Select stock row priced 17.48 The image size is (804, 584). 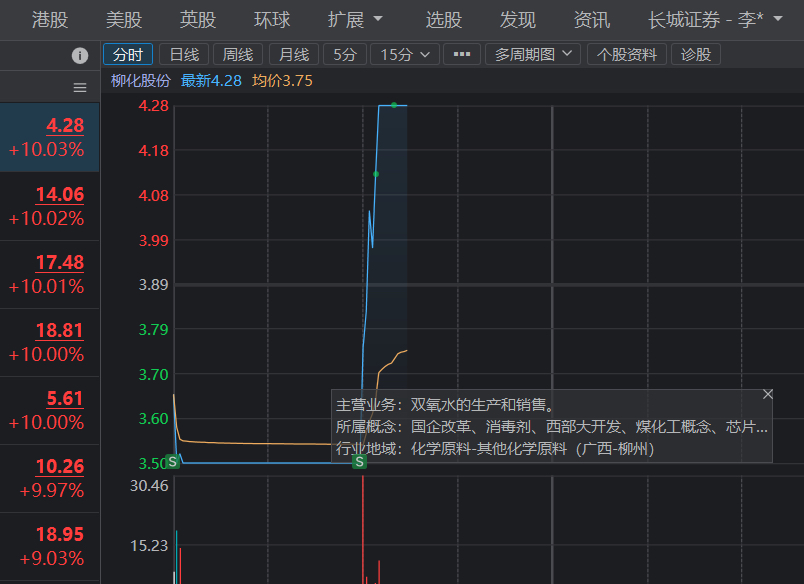50,274
